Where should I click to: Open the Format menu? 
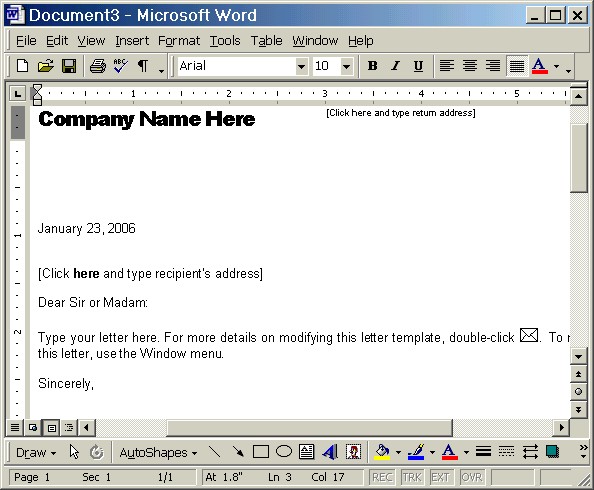(179, 41)
